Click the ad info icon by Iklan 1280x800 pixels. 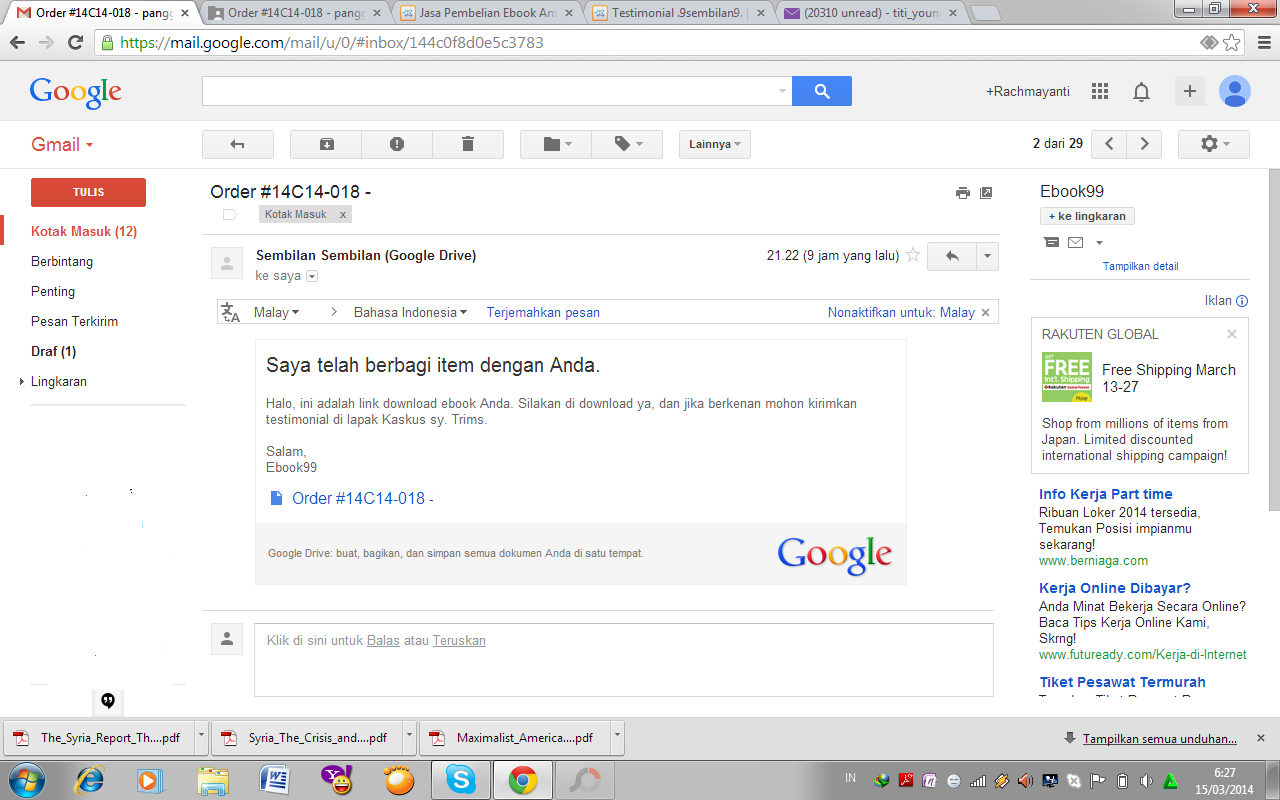click(x=1242, y=301)
